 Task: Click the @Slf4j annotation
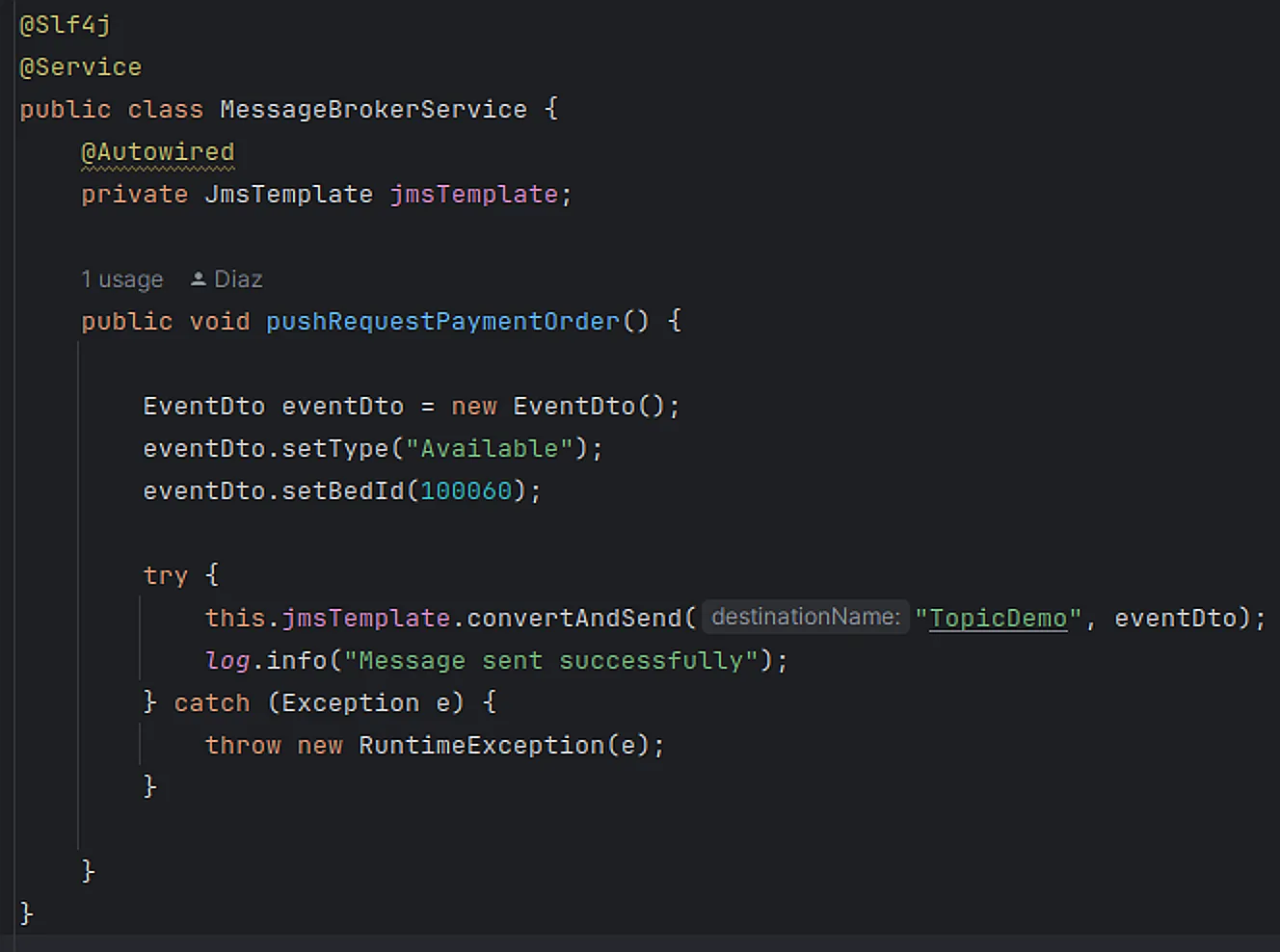tap(65, 25)
